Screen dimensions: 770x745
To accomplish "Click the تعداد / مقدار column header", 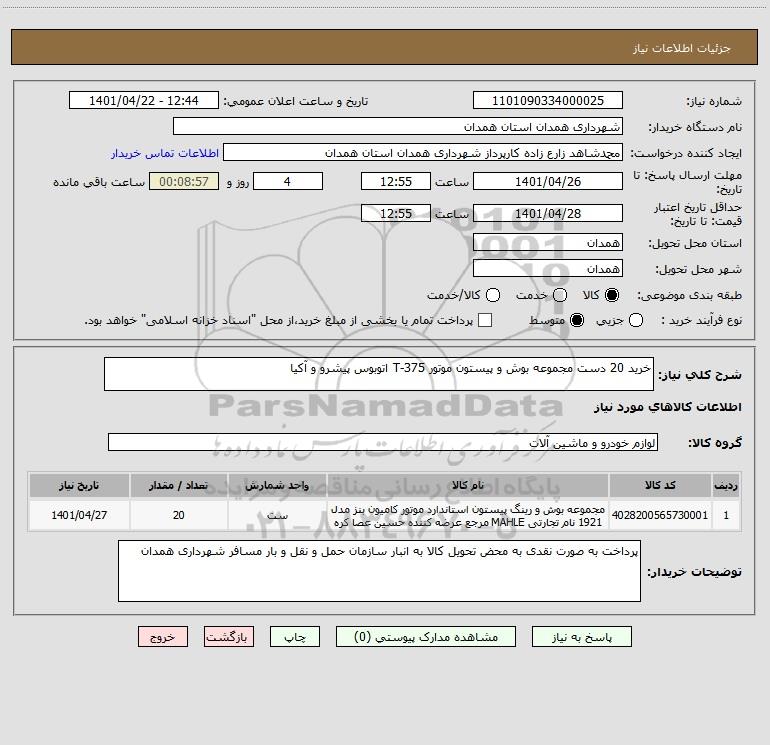I will coord(178,485).
